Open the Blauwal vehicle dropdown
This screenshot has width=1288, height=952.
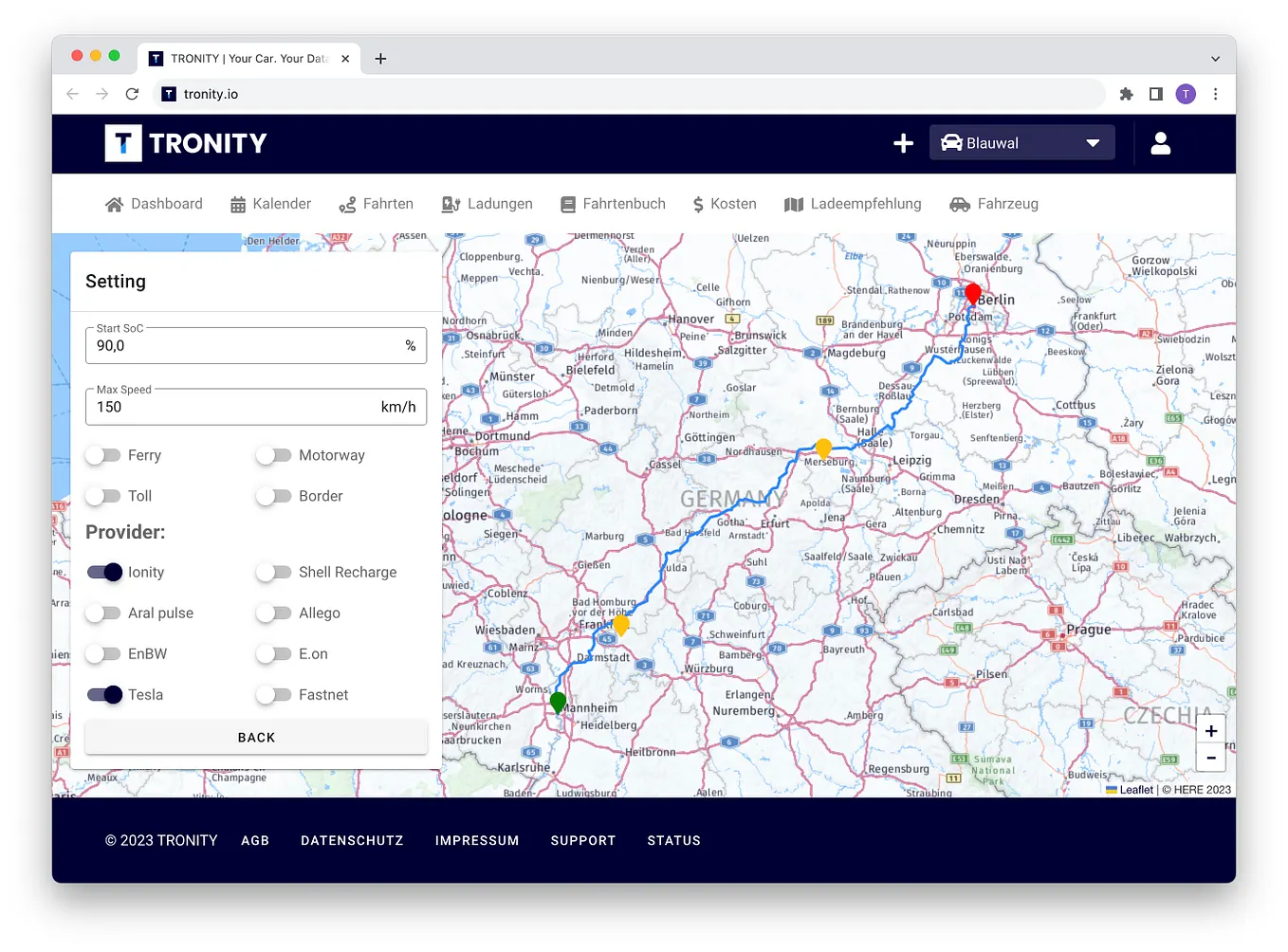tap(1021, 143)
